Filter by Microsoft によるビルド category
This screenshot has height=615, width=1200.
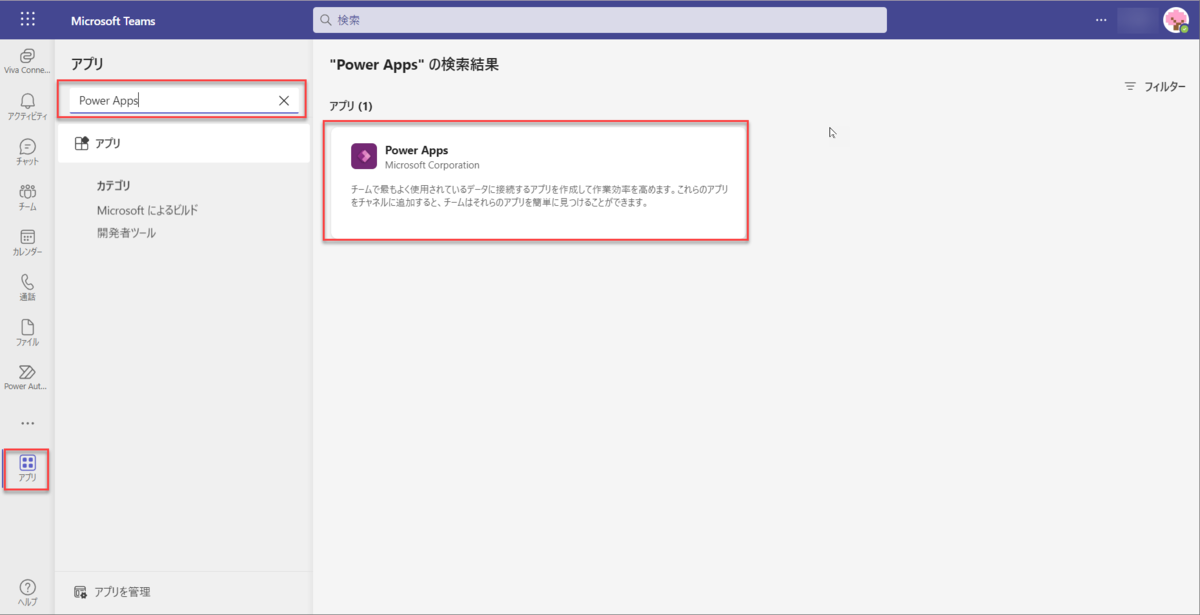[147, 210]
